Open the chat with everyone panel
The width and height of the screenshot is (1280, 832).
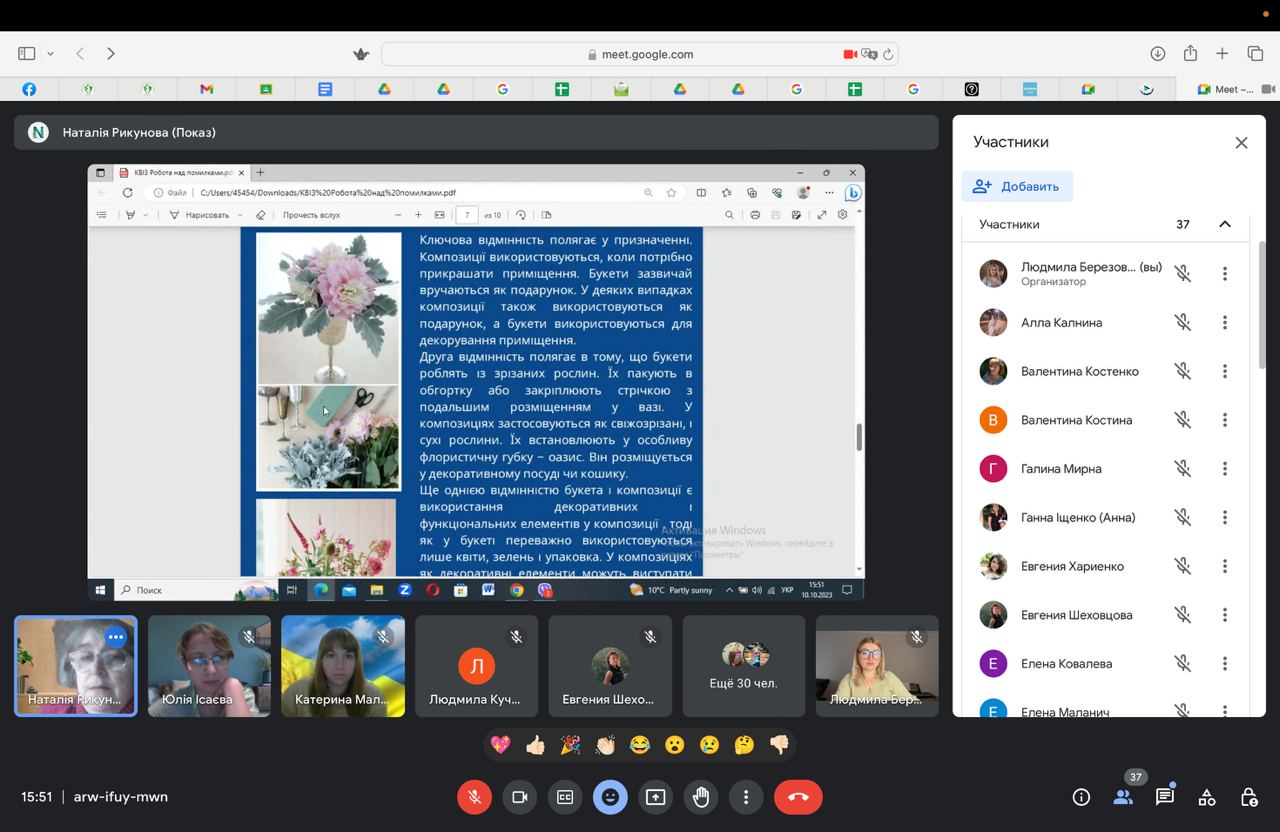(1165, 797)
